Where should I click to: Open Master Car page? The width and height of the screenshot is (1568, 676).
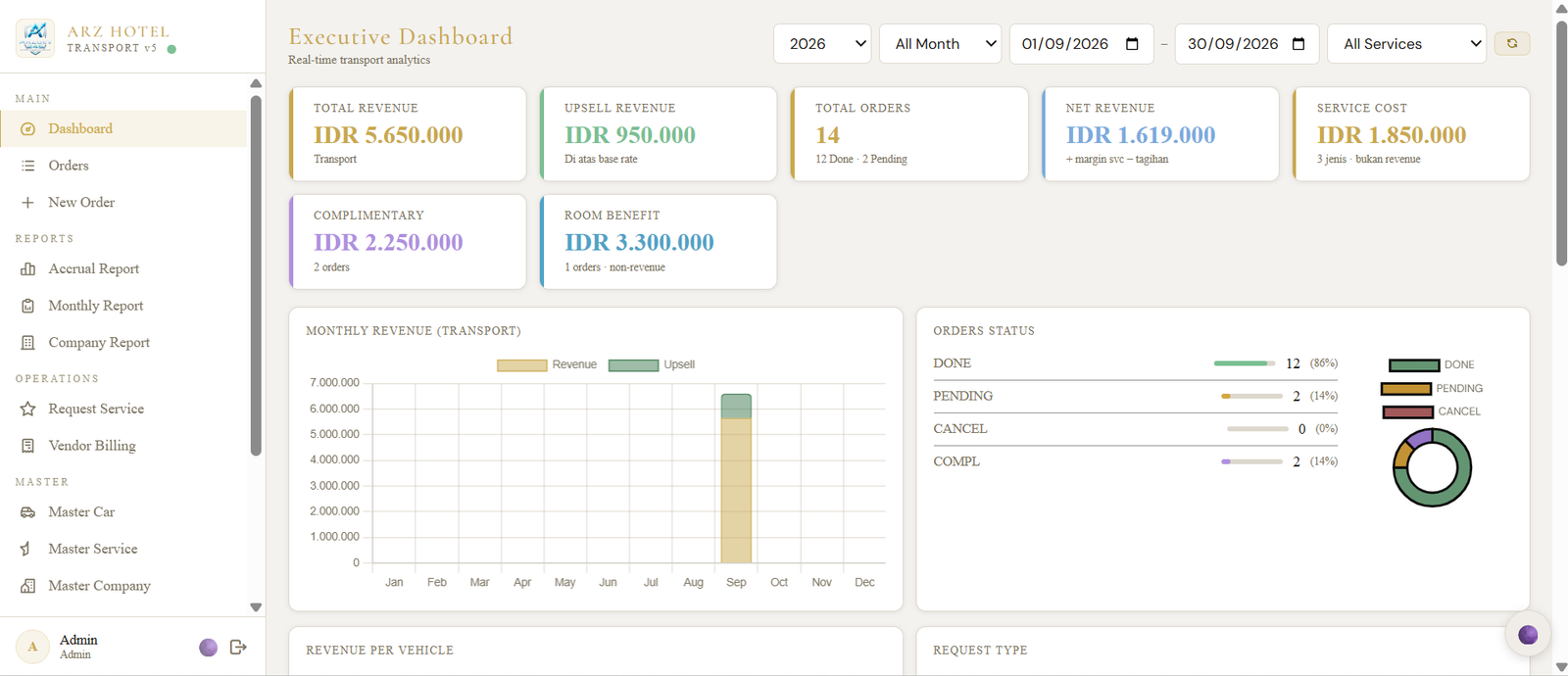(x=123, y=512)
